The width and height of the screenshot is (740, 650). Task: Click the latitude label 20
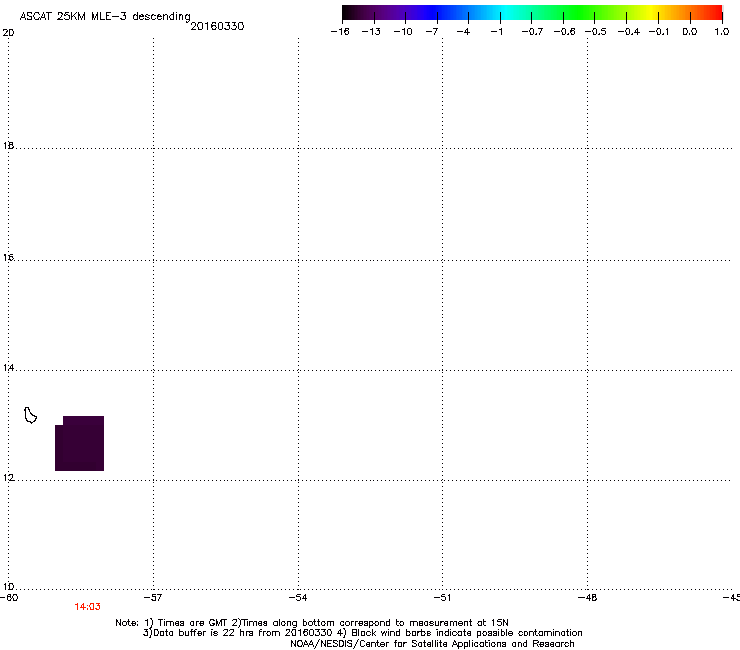[8, 33]
